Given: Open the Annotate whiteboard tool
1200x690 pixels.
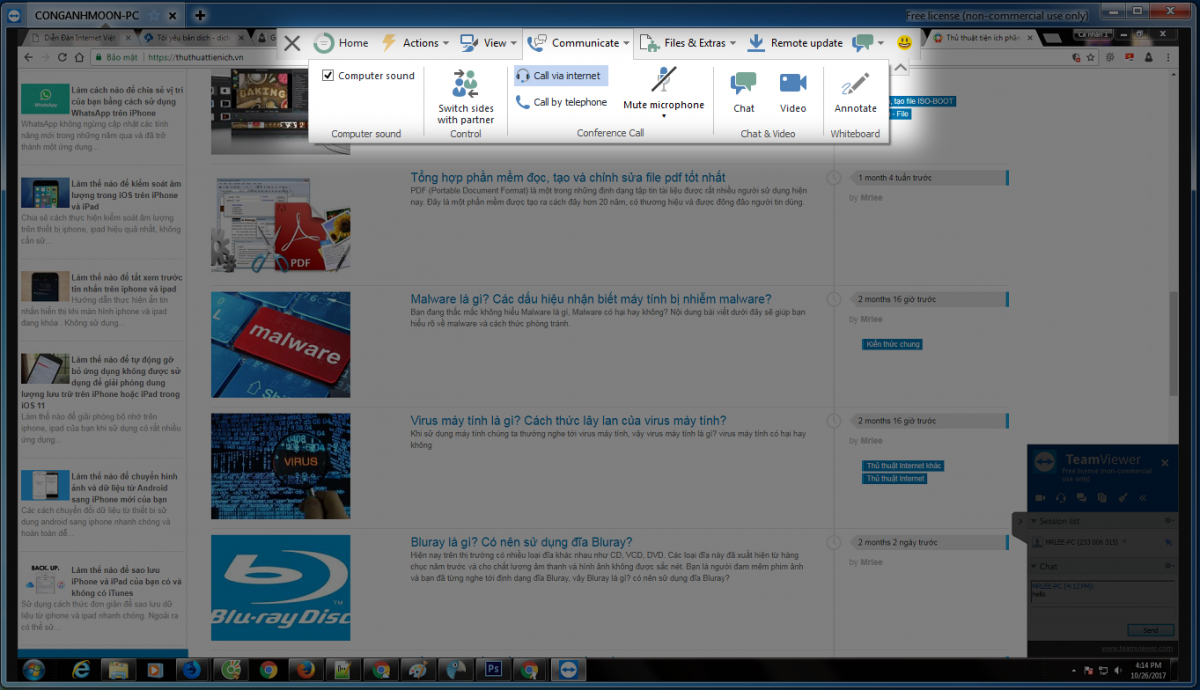Looking at the screenshot, I should 855,92.
